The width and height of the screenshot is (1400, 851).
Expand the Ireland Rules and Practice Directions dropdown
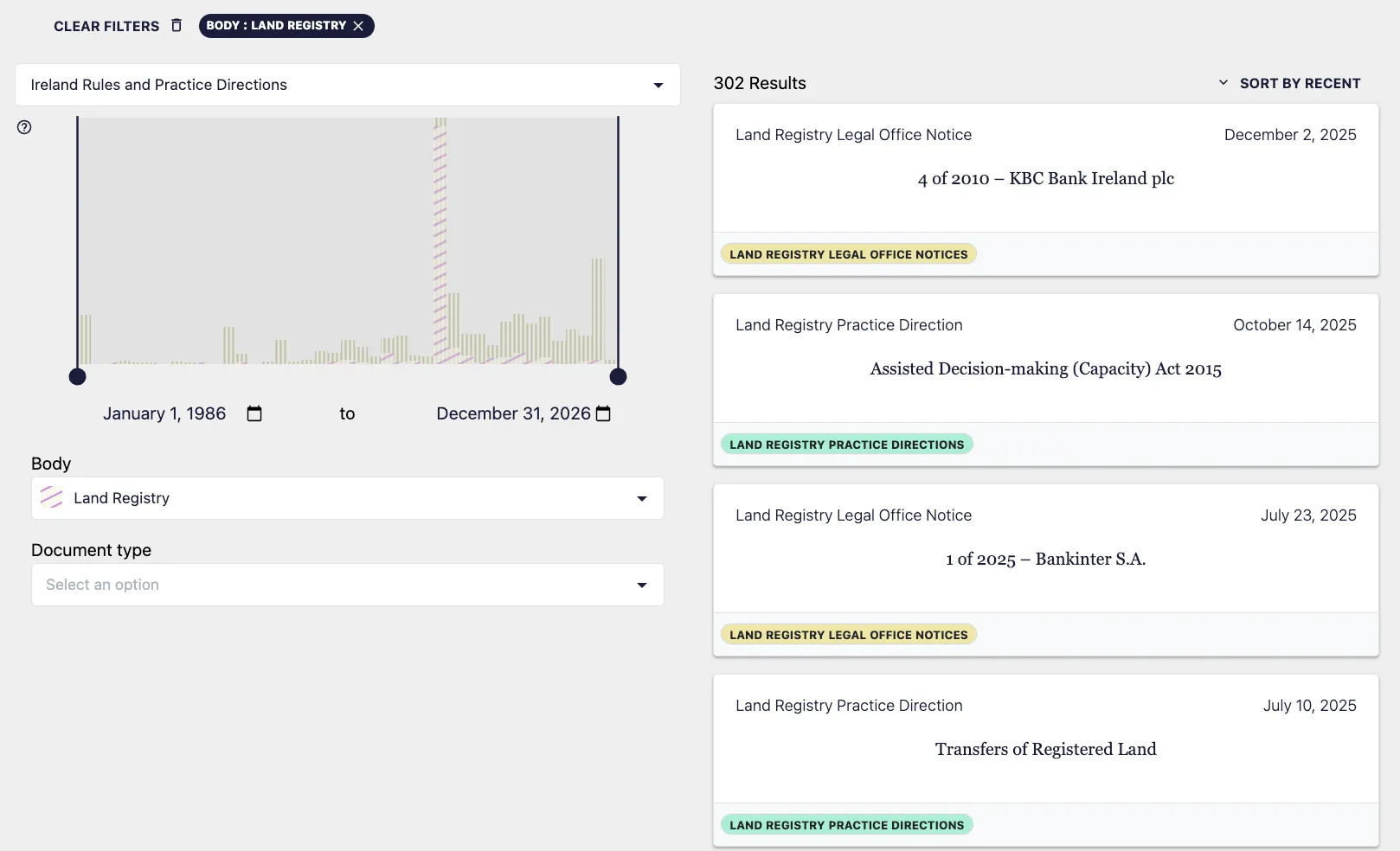point(658,85)
